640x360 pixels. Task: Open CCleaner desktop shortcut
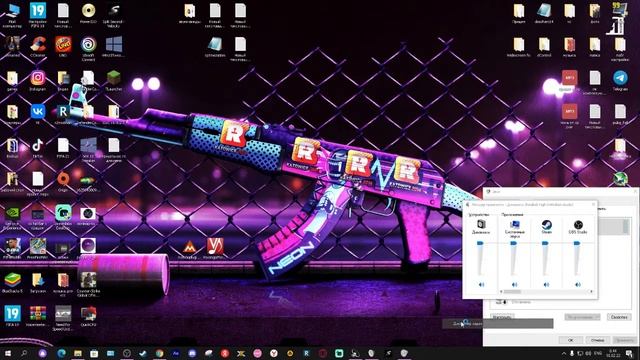(x=38, y=47)
